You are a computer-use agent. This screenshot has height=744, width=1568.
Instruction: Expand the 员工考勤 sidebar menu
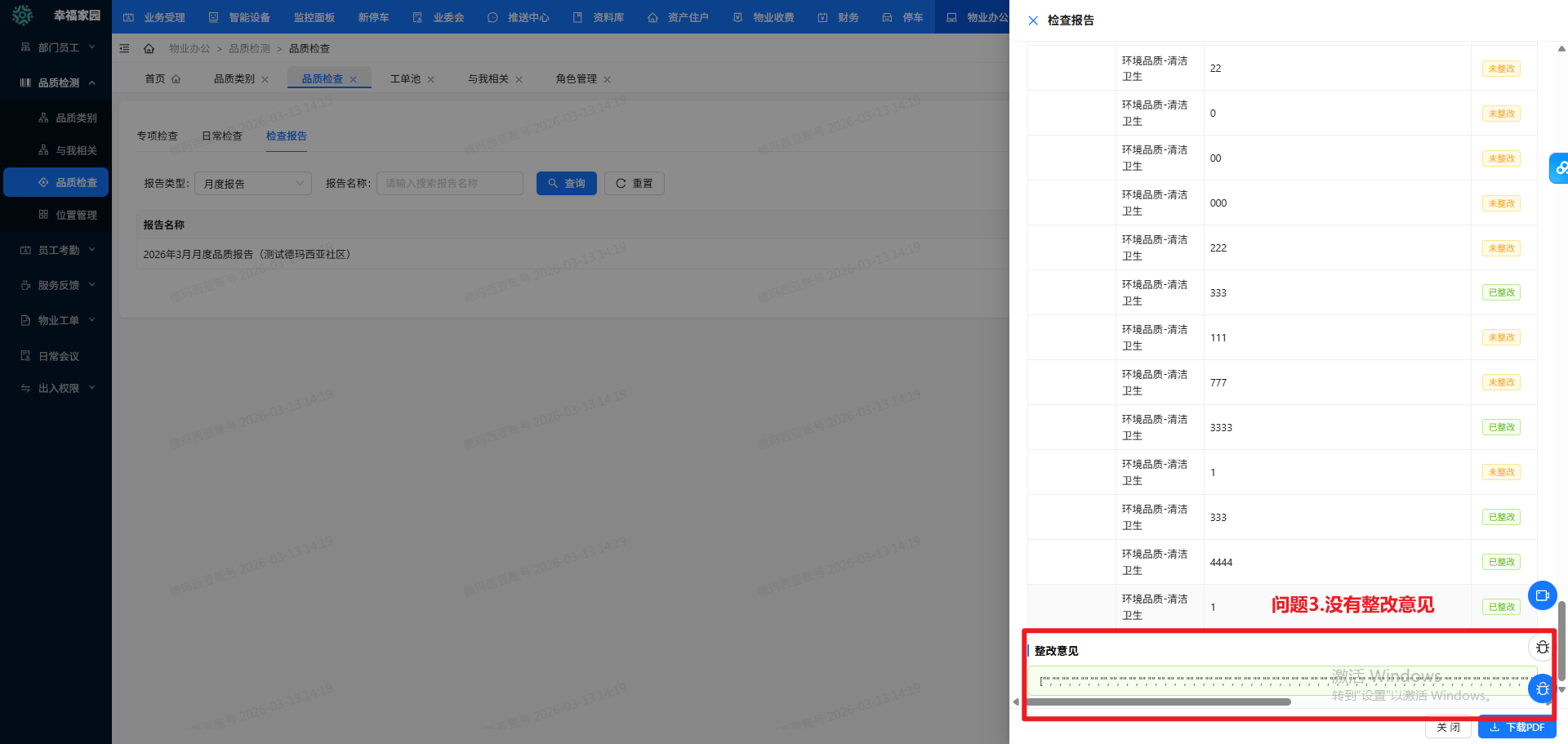[57, 250]
